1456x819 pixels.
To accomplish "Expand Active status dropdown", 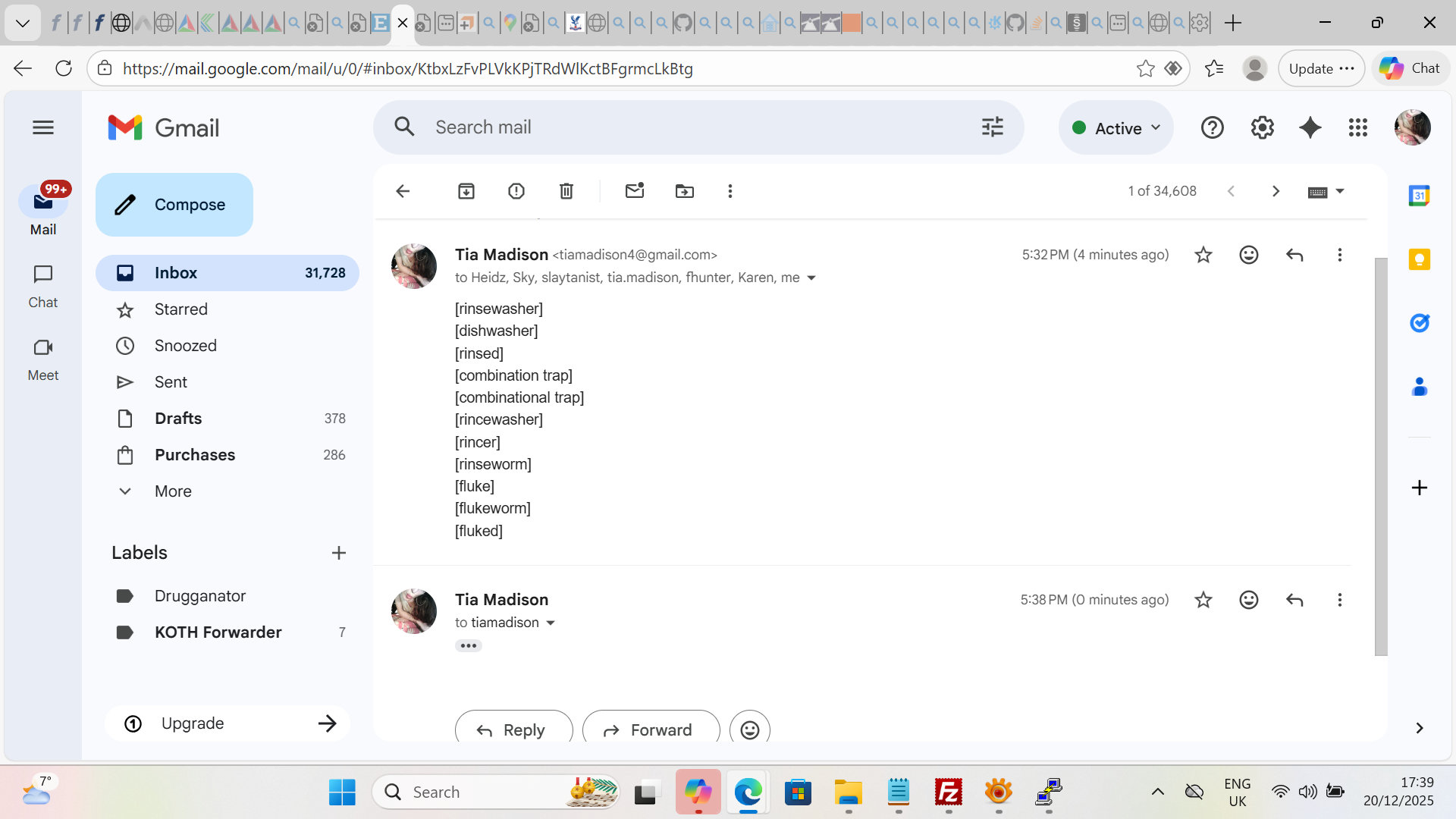I will [x=1116, y=128].
